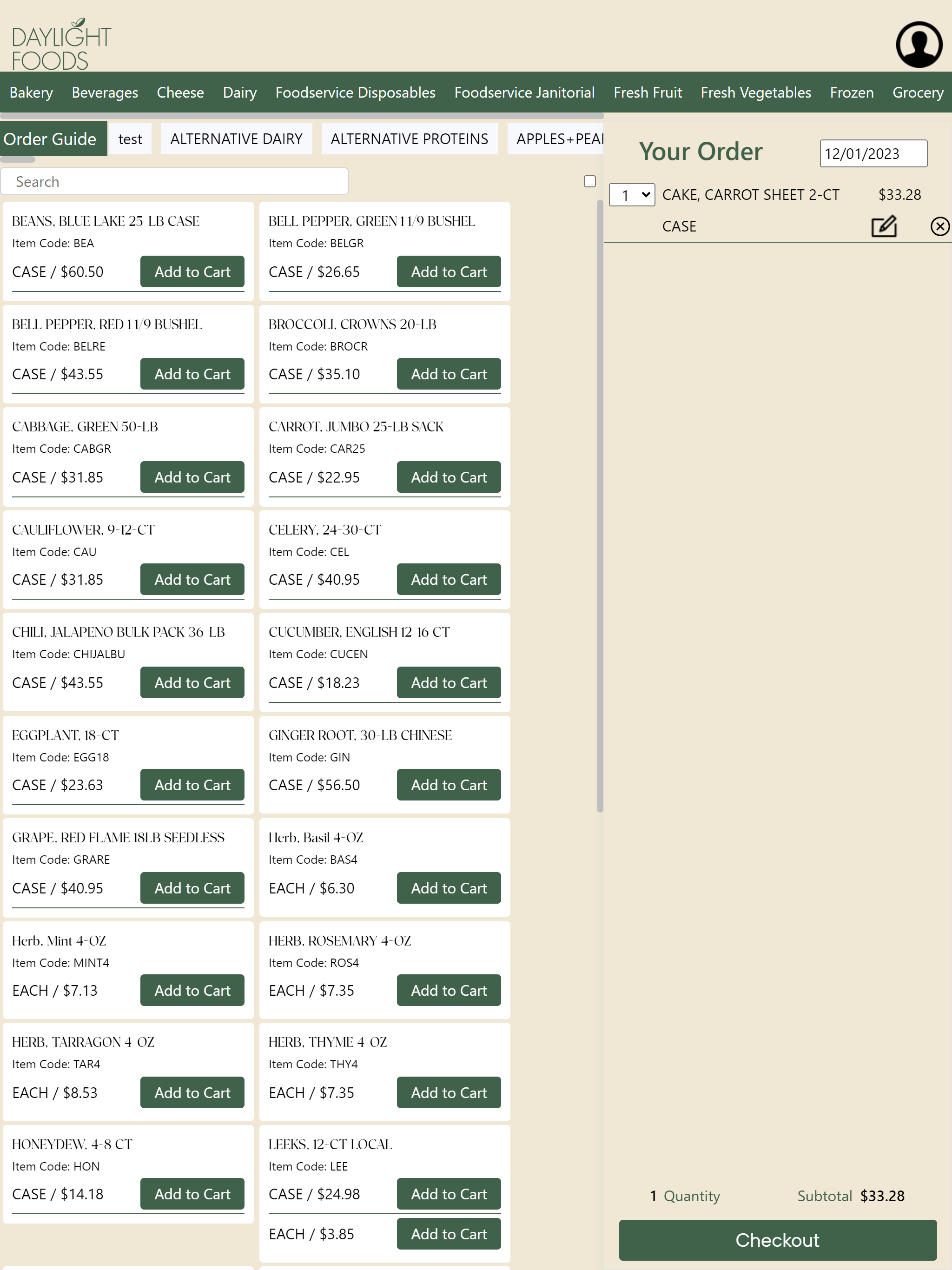Remove Cake, Carrot Sheet from order

click(x=939, y=226)
